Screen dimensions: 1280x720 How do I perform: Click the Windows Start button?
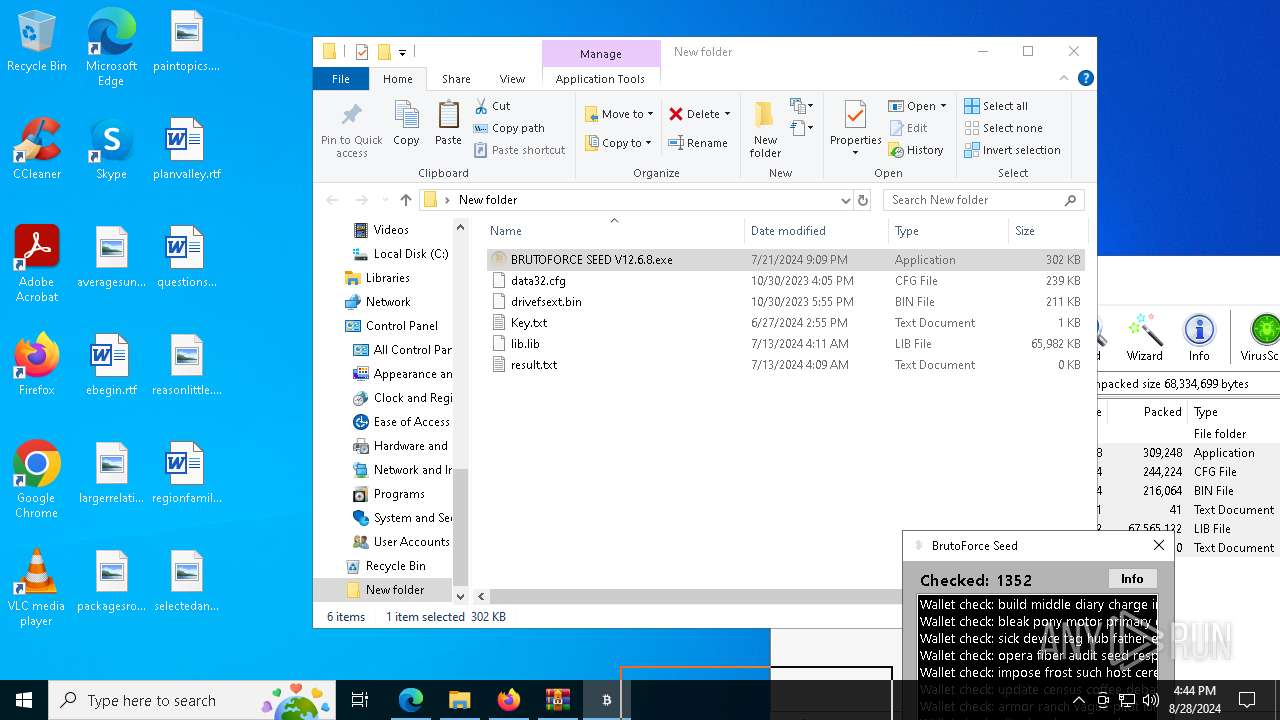[24, 700]
